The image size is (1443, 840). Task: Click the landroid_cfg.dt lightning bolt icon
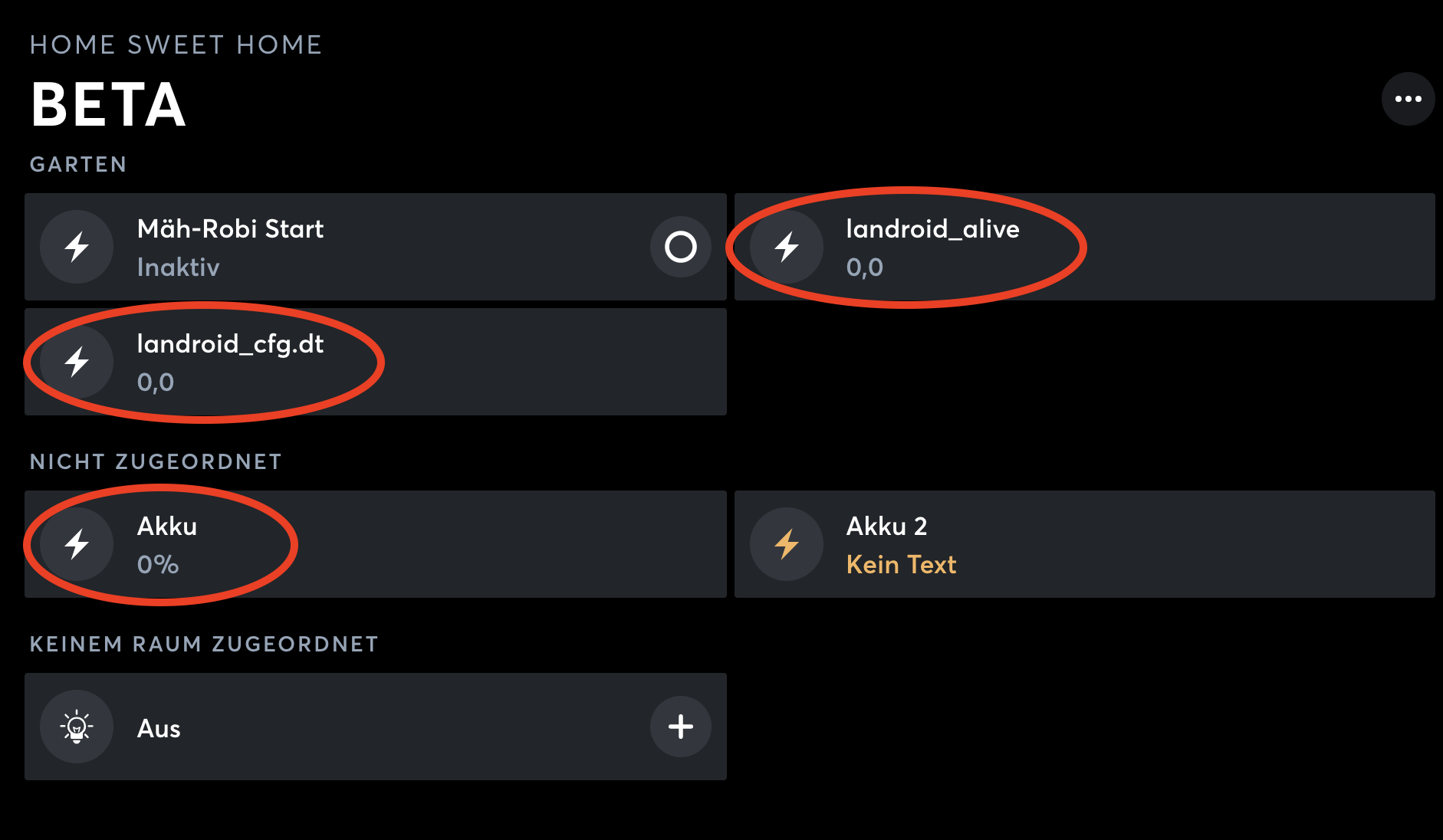click(x=77, y=362)
